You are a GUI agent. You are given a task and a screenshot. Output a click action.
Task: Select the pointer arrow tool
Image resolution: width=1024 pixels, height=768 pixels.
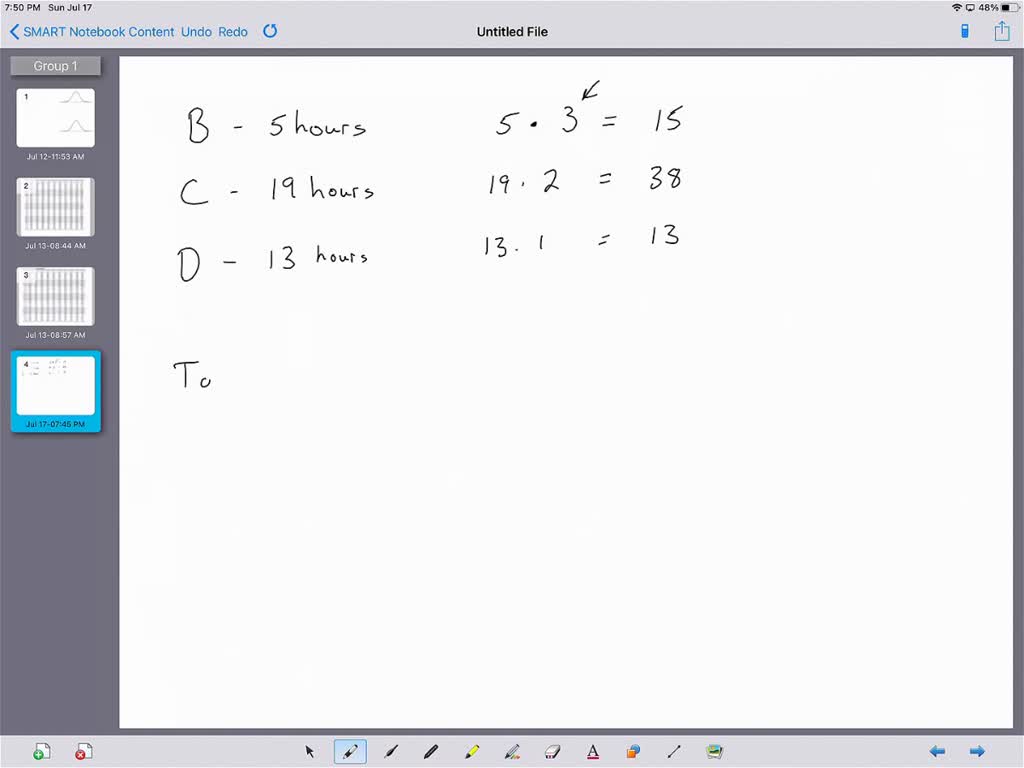tap(310, 751)
